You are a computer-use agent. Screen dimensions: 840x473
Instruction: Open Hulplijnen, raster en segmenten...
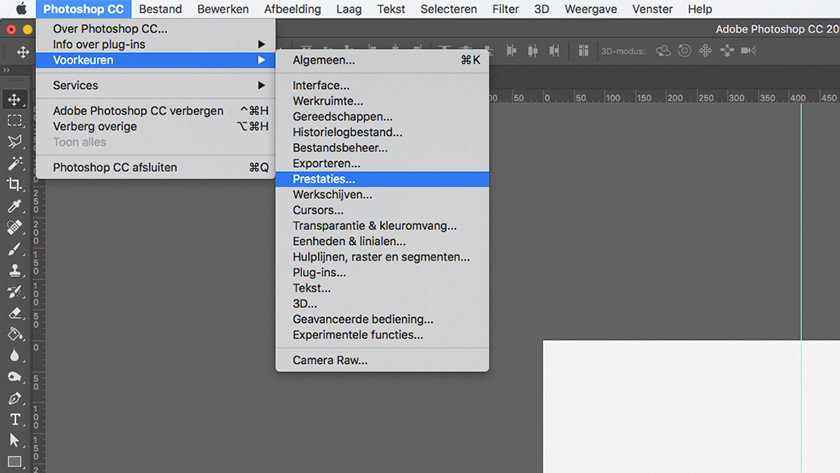pyautogui.click(x=382, y=257)
